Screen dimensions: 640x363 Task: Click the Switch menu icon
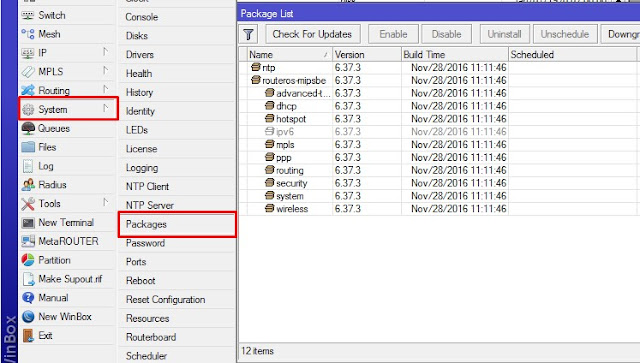[28, 16]
